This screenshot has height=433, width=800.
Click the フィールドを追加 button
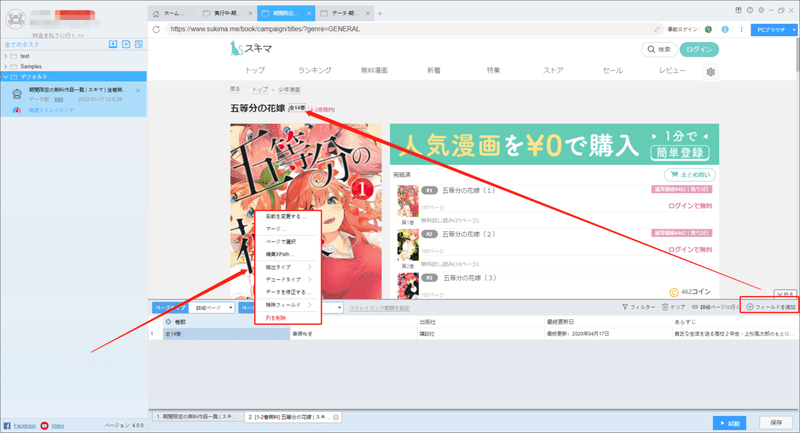click(771, 307)
